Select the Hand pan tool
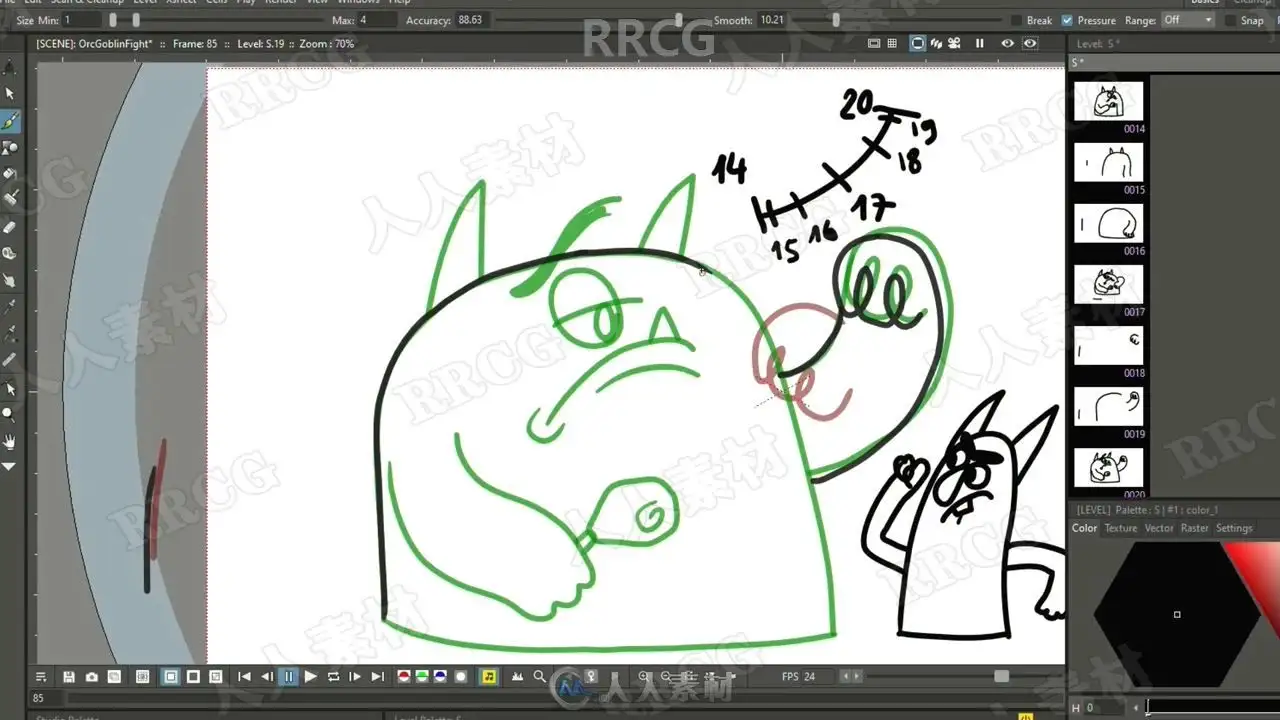The height and width of the screenshot is (720, 1280). [10, 440]
